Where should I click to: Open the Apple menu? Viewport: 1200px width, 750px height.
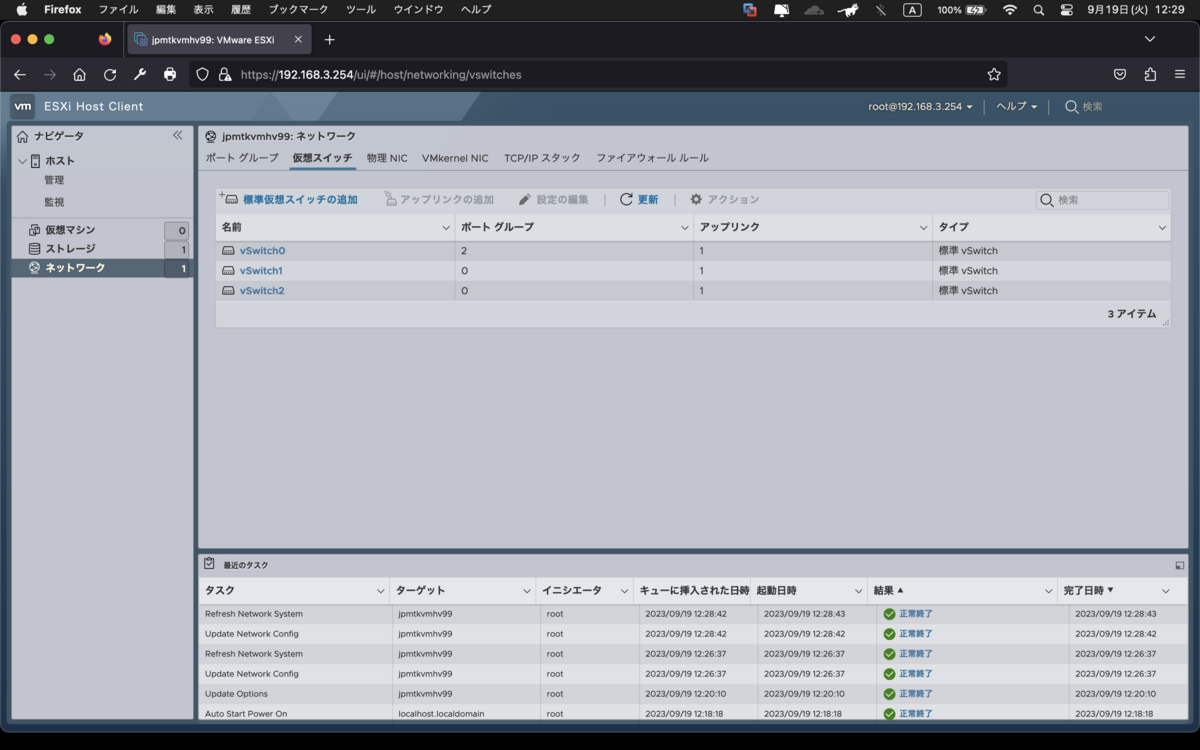[21, 10]
